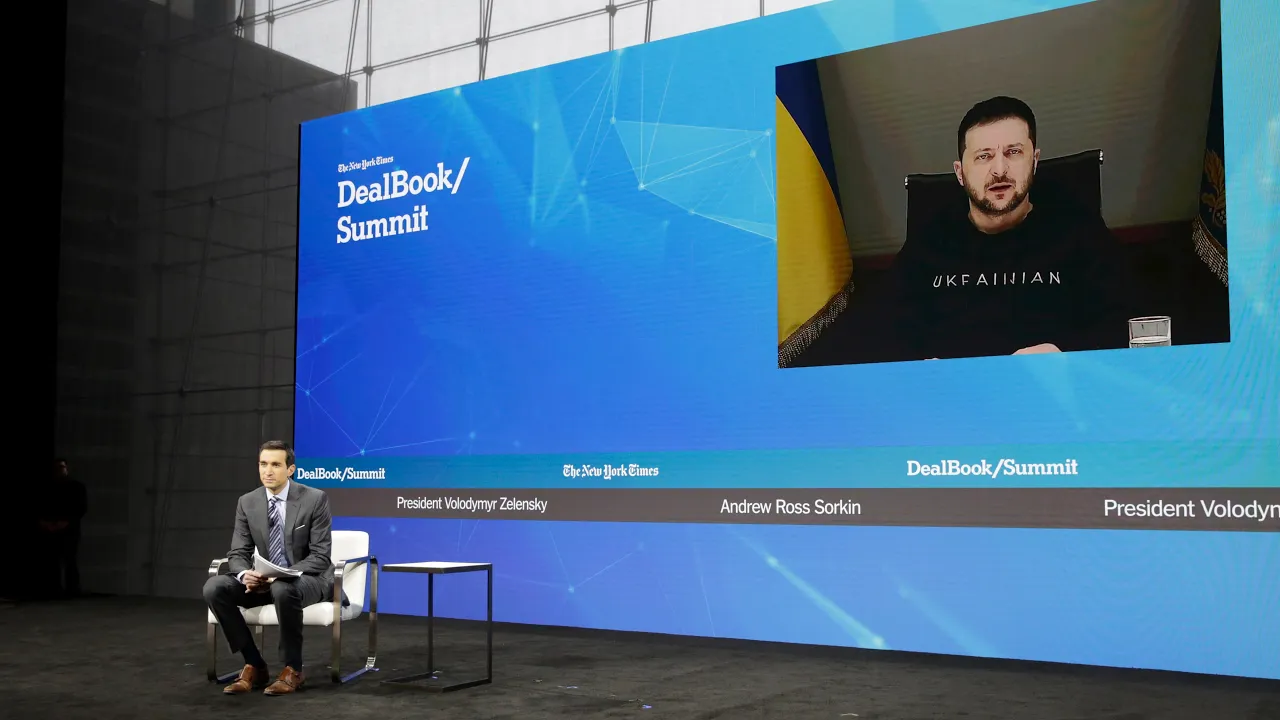Click the small "DealBook/Summit" beside the moderator's head
1280x720 pixels.
(x=341, y=473)
